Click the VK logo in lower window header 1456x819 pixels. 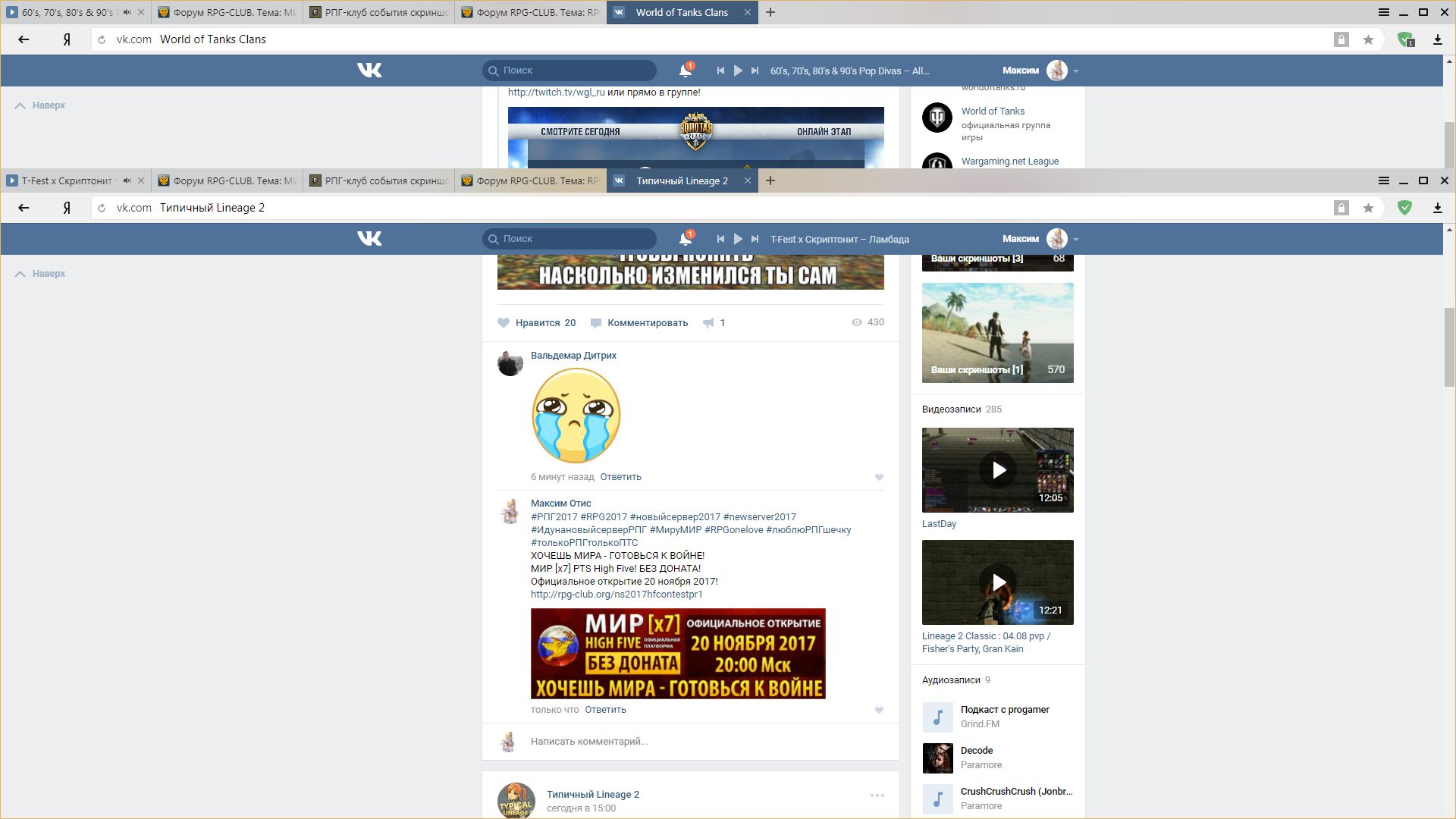[369, 239]
